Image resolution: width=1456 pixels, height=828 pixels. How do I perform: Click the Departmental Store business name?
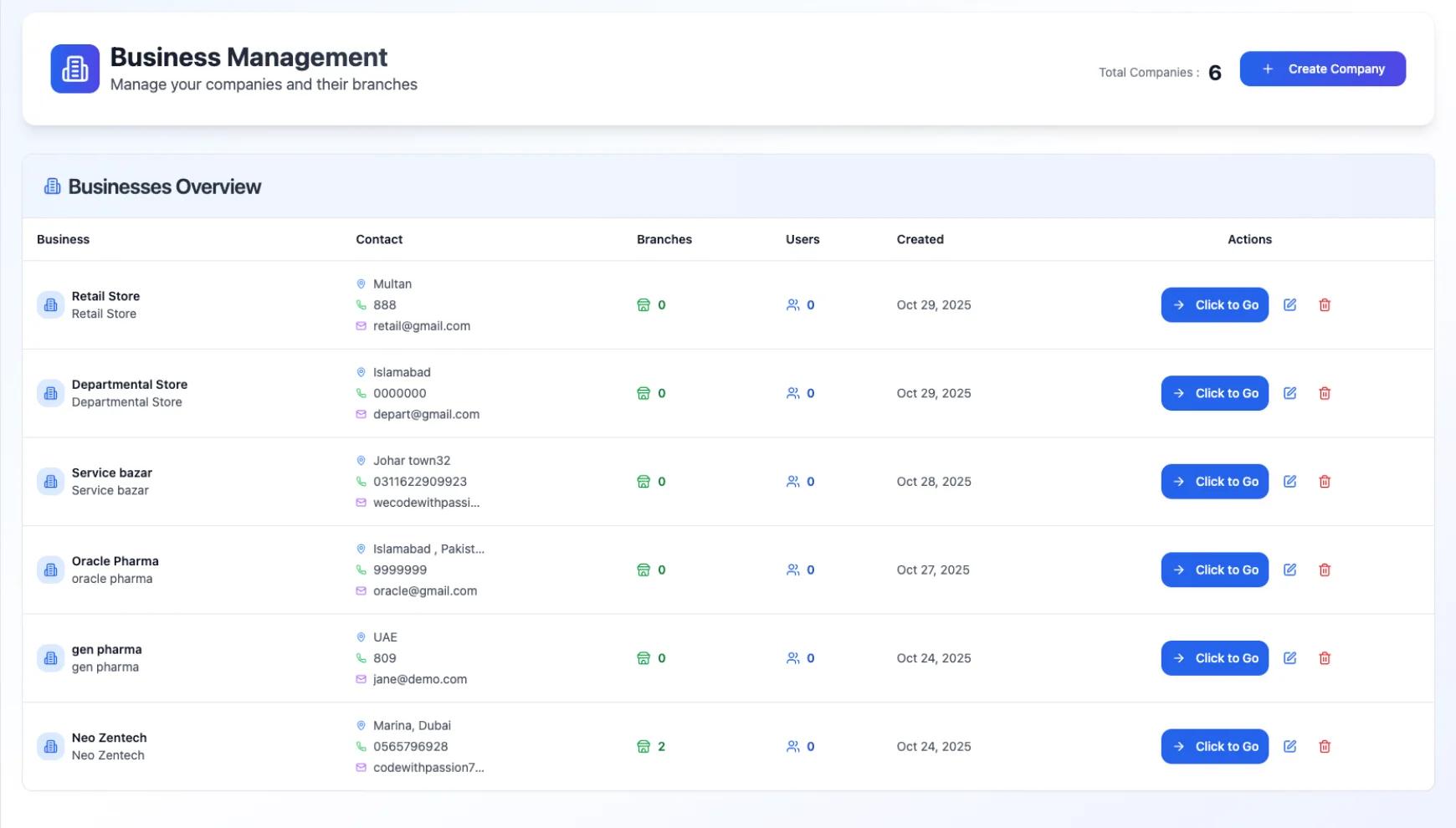[x=130, y=385]
